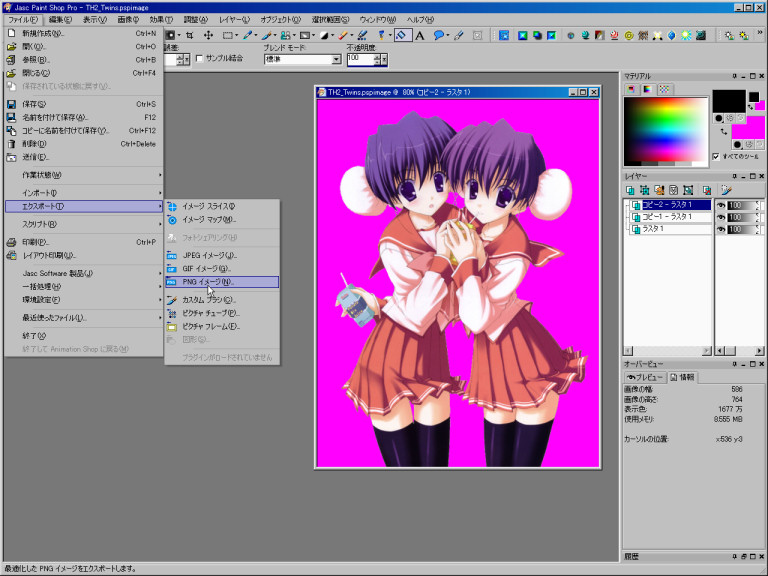Select the Clone Brush tool

pos(285,35)
